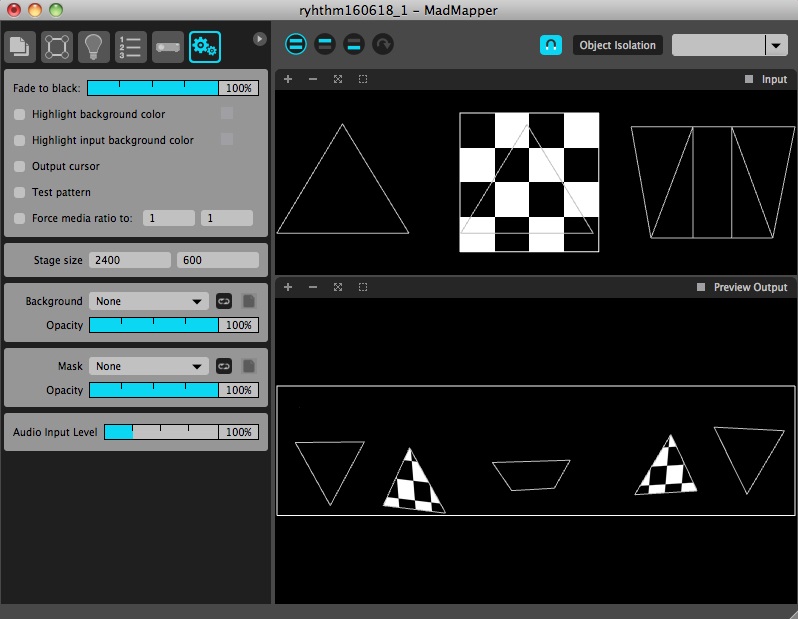Open the Projectors tab icon
The width and height of the screenshot is (798, 619).
(168, 46)
